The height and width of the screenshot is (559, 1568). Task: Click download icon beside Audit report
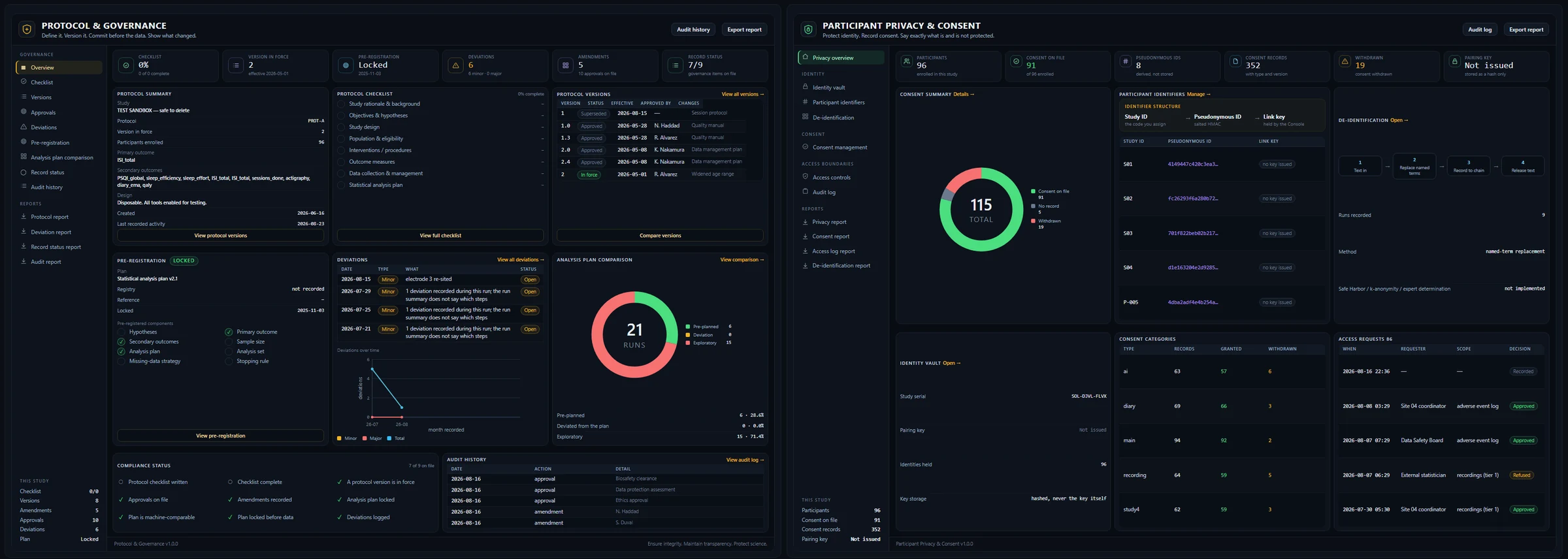(24, 262)
